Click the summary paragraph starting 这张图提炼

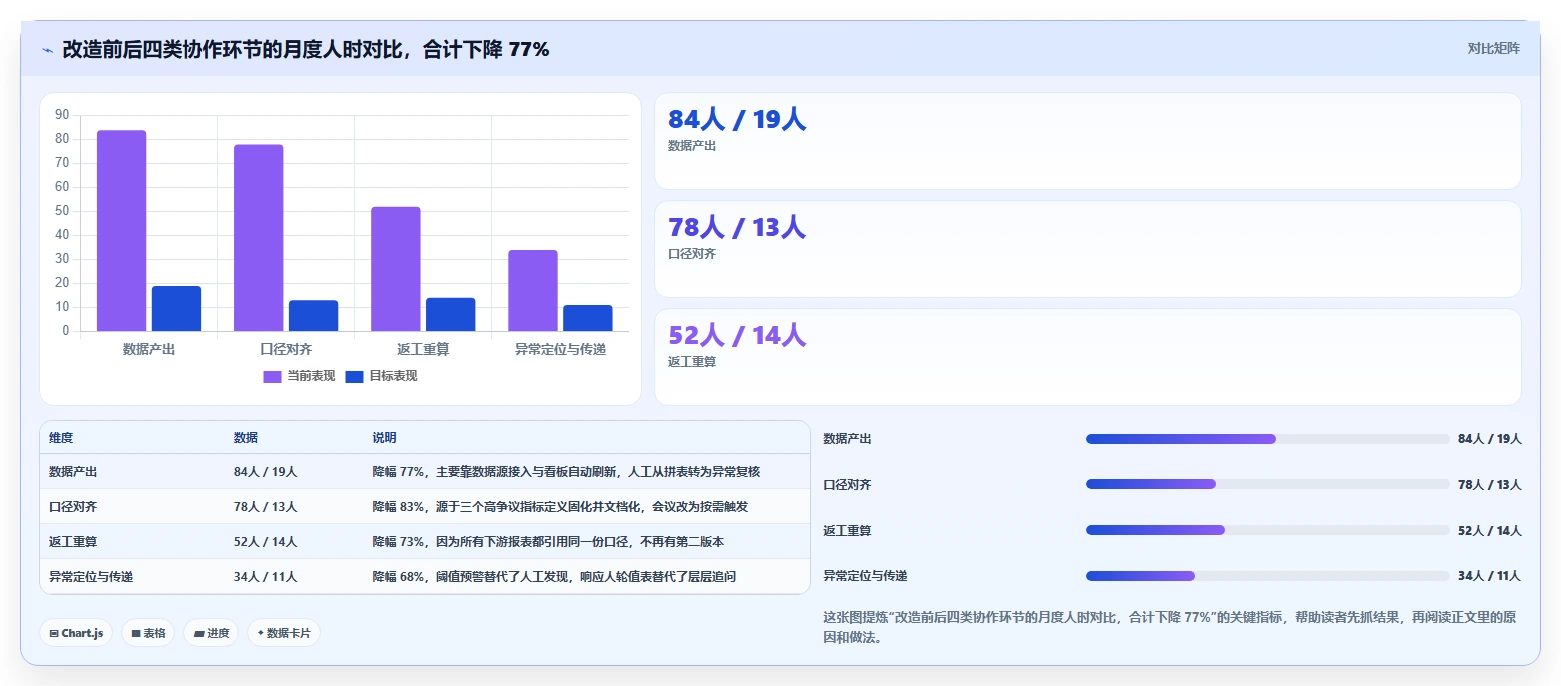[x=1170, y=628]
